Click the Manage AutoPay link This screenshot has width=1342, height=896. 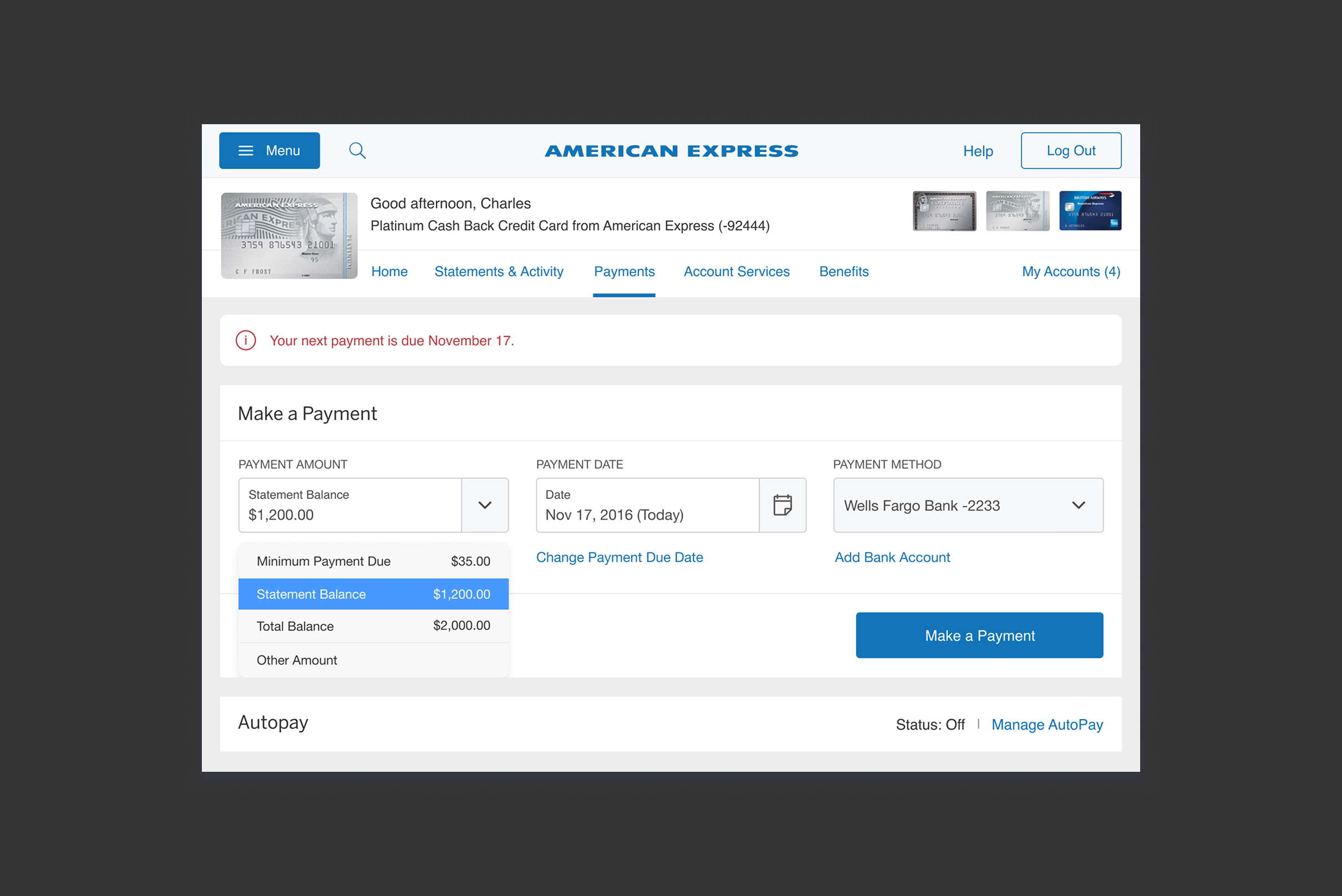[x=1046, y=725]
